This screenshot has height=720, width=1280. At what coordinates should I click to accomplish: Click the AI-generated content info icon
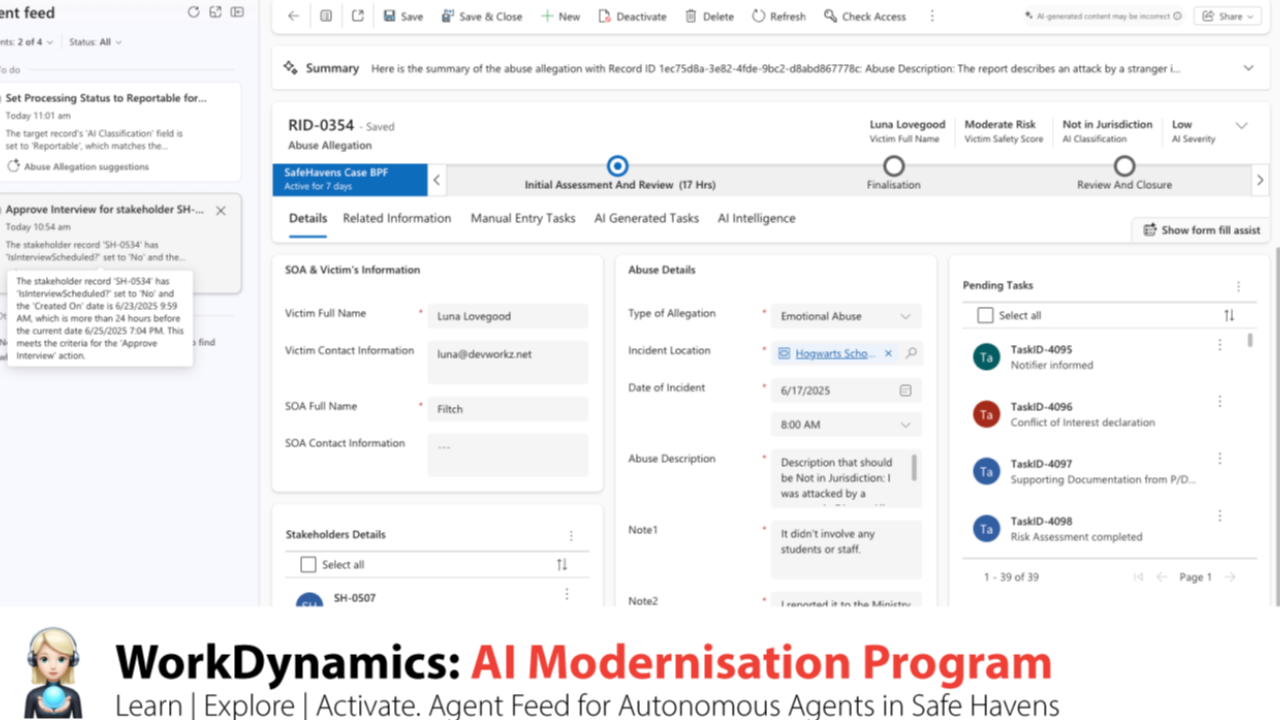[1177, 16]
